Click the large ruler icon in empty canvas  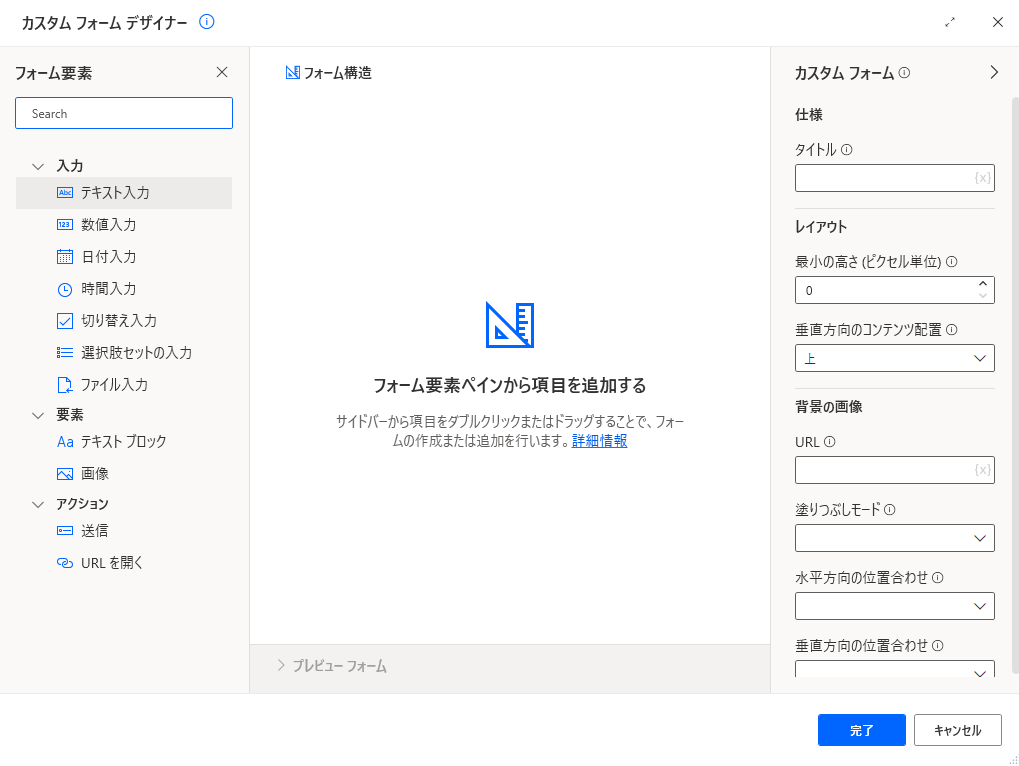pyautogui.click(x=510, y=325)
